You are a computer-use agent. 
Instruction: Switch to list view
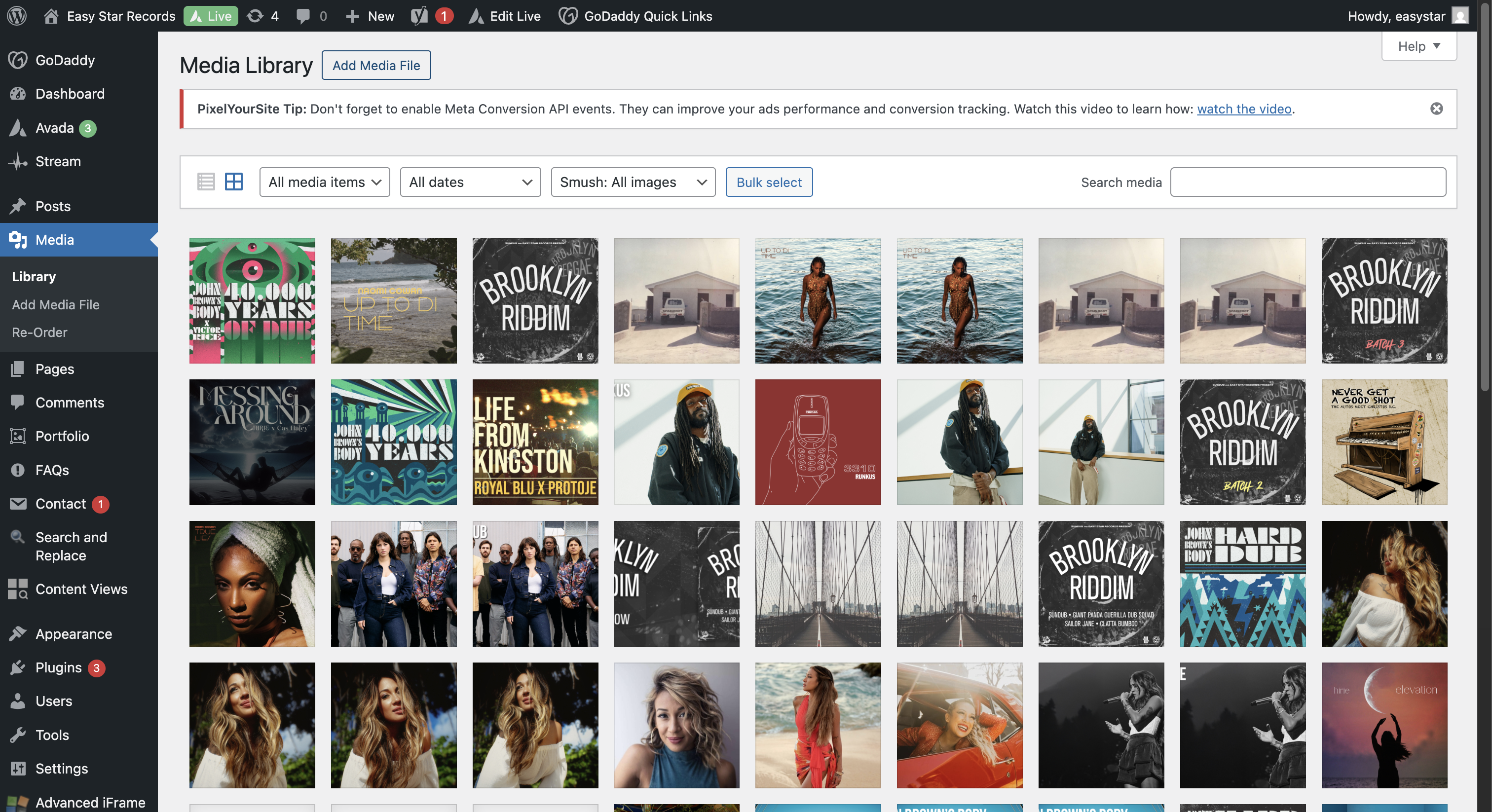206,182
